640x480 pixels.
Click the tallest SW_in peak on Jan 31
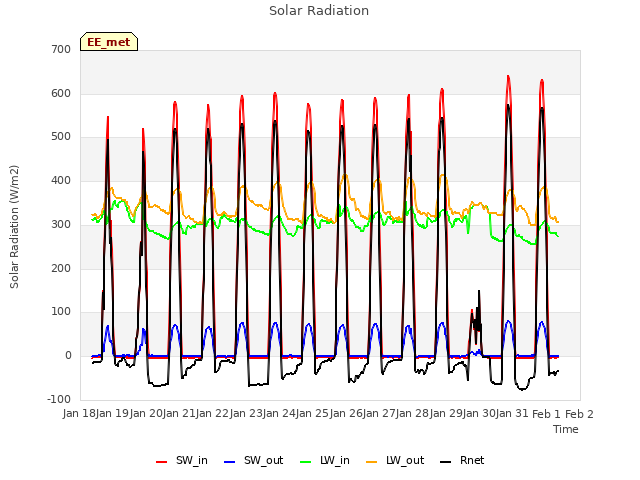click(x=508, y=77)
